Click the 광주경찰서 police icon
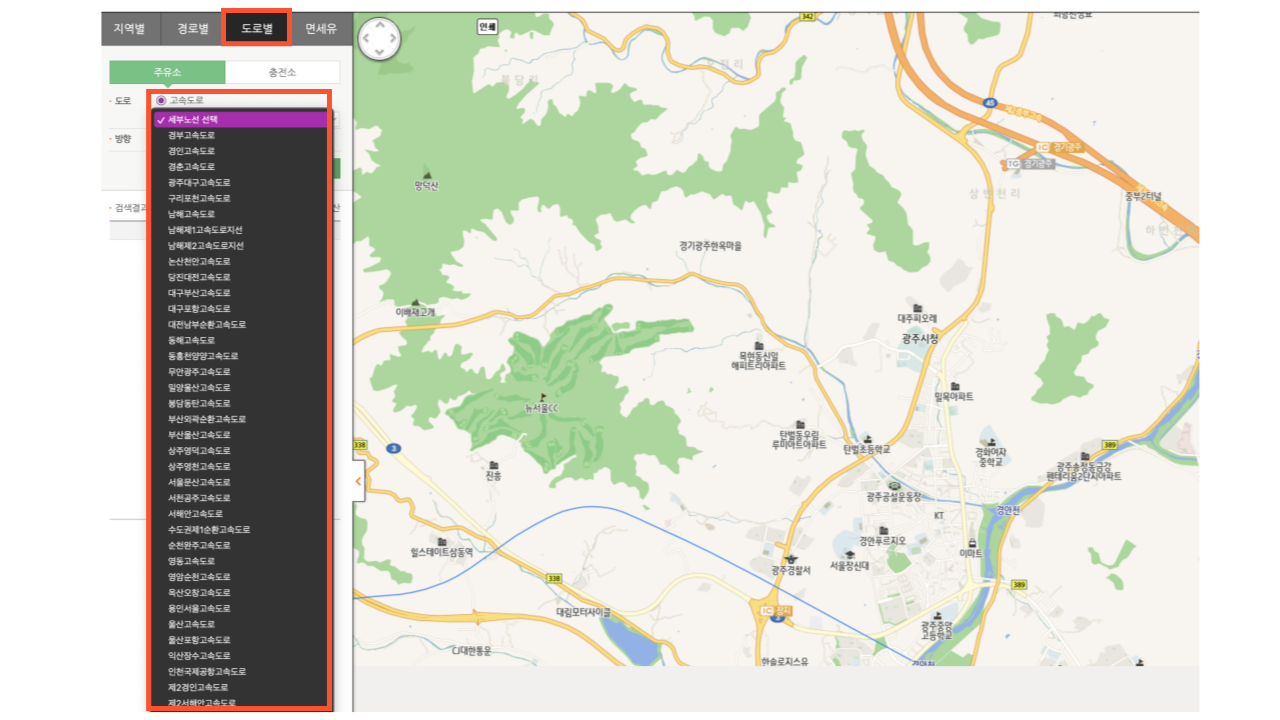The image size is (1280, 720). click(x=792, y=558)
